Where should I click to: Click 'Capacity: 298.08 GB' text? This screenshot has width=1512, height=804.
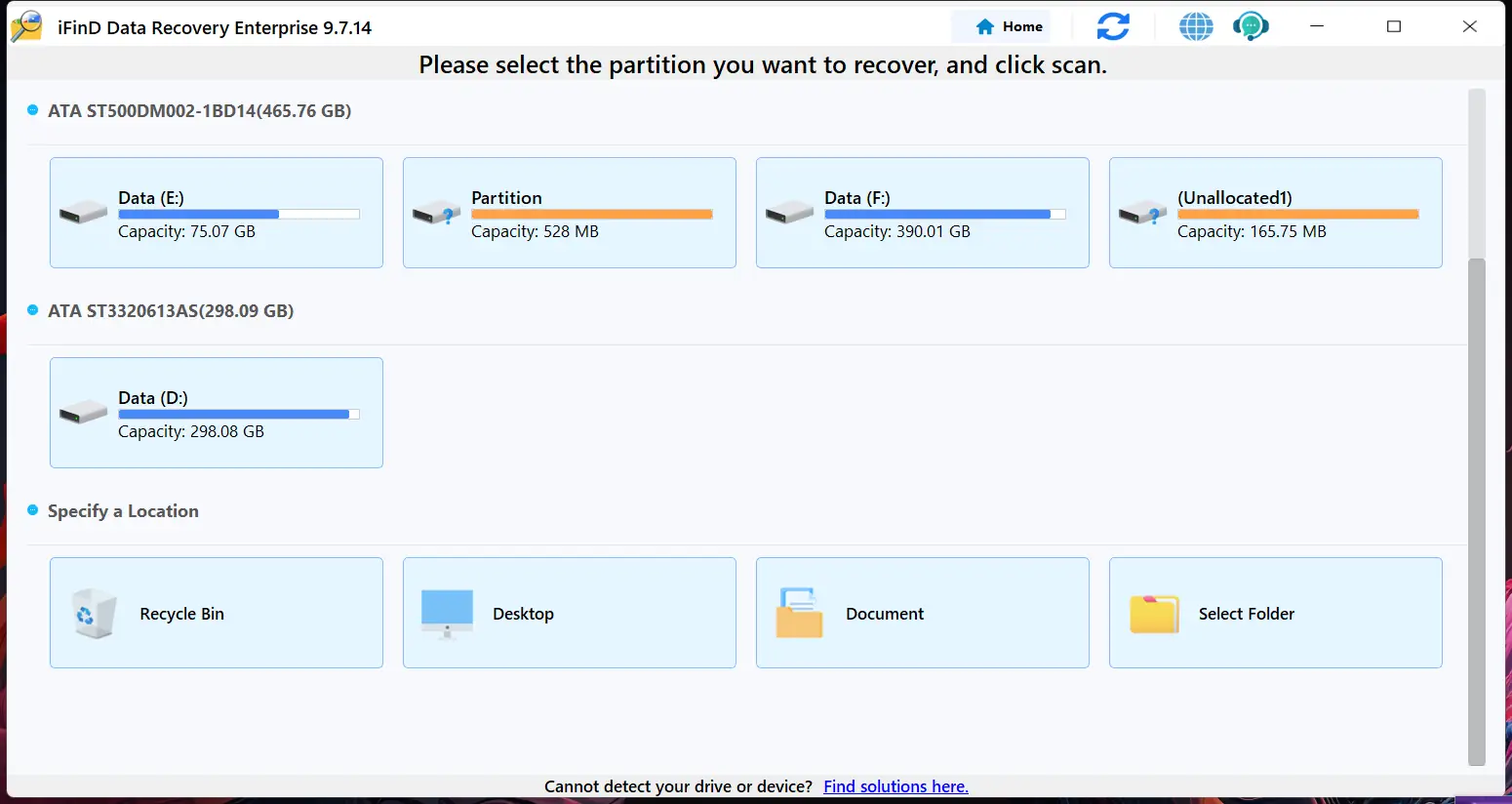pyautogui.click(x=191, y=432)
